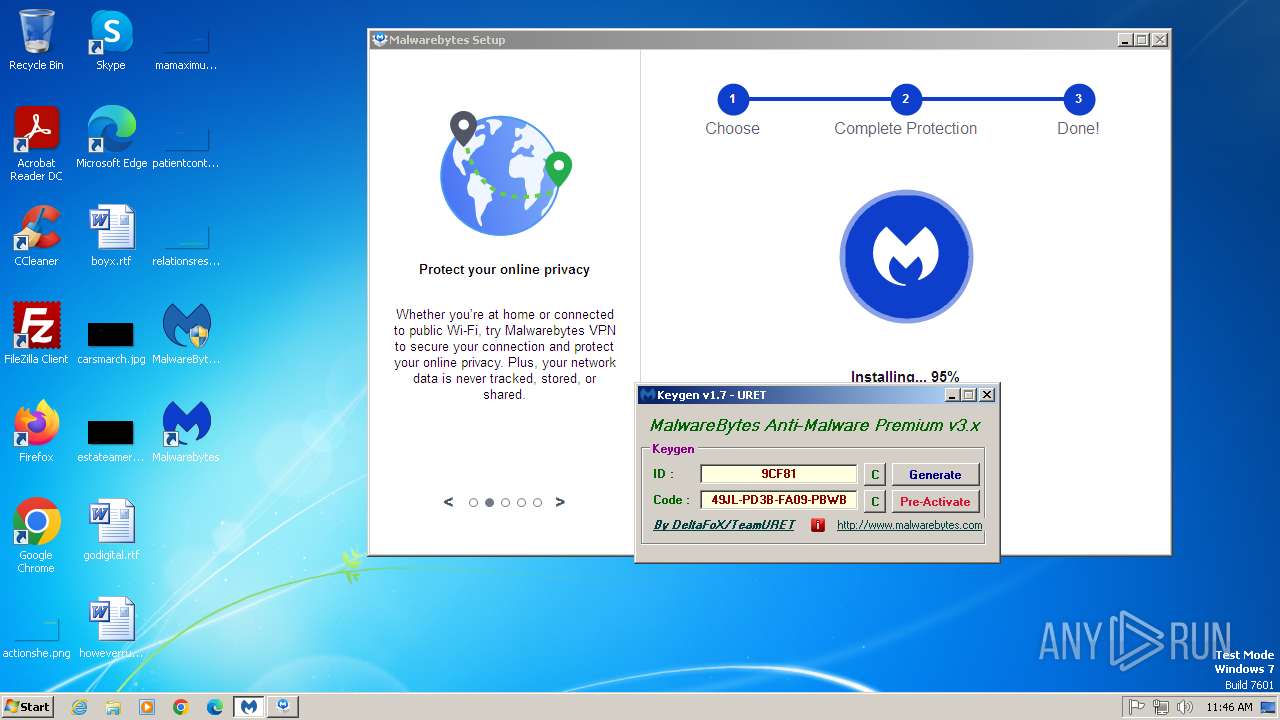Image resolution: width=1280 pixels, height=720 pixels.
Task: Click step 2 Complete Protection circle
Action: [x=906, y=99]
